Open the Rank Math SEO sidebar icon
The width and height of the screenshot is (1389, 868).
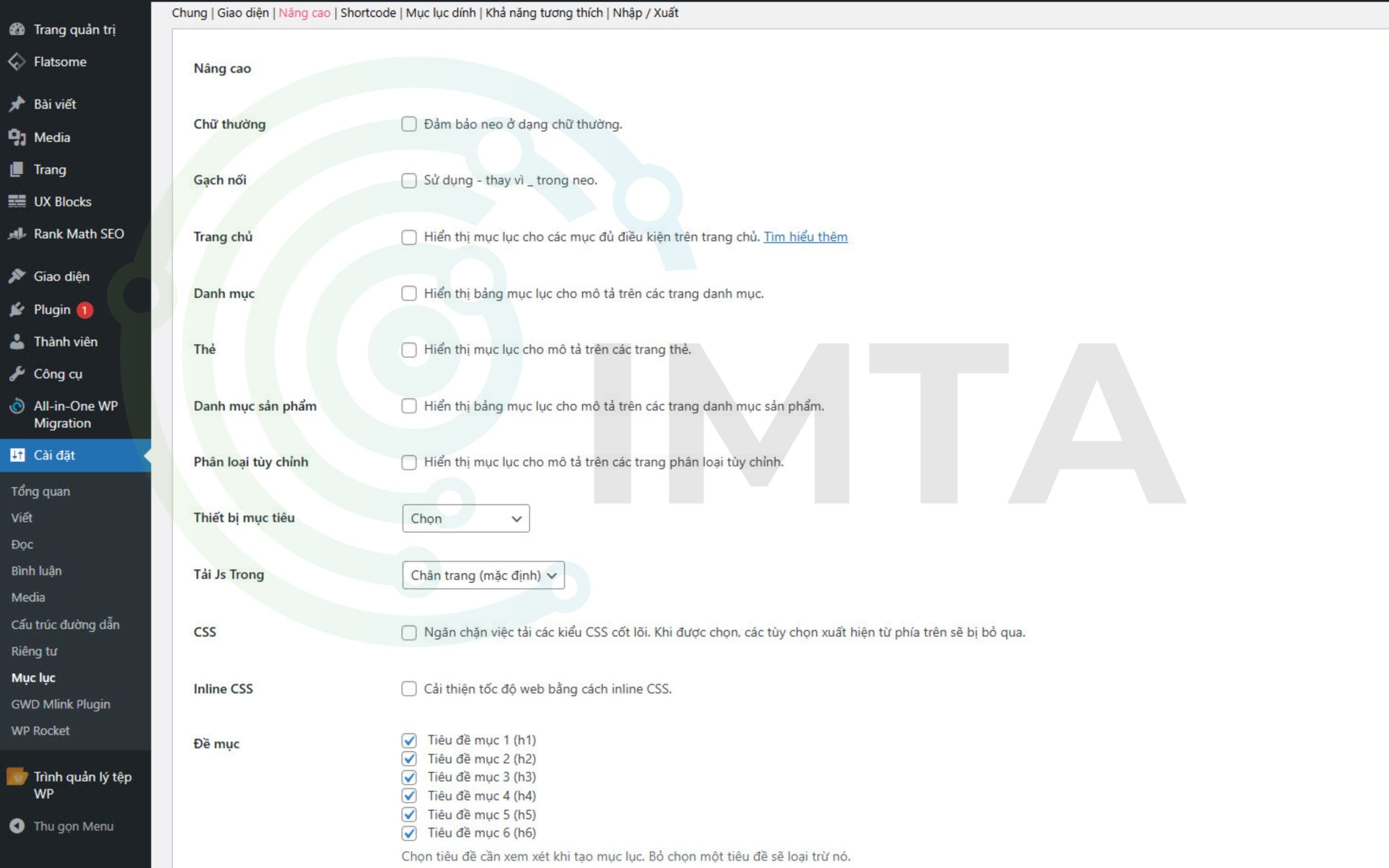click(x=18, y=234)
